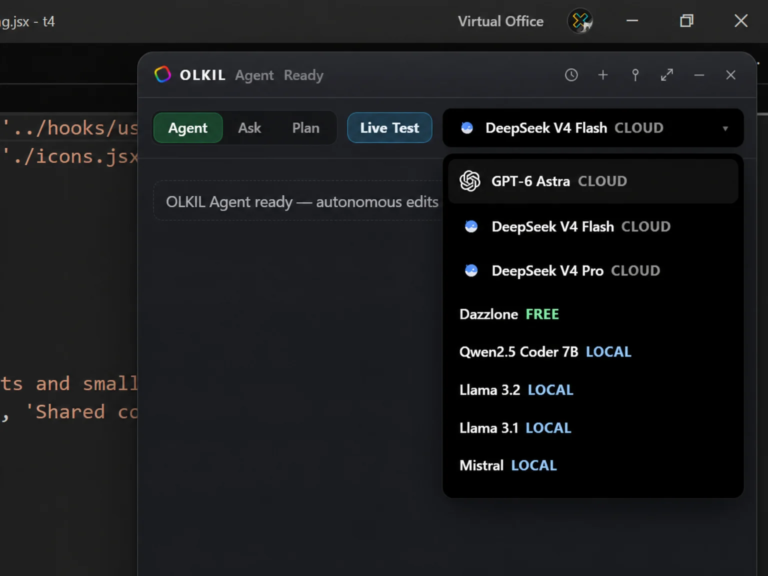
Task: Close the OLKIL agent panel
Action: pos(731,75)
